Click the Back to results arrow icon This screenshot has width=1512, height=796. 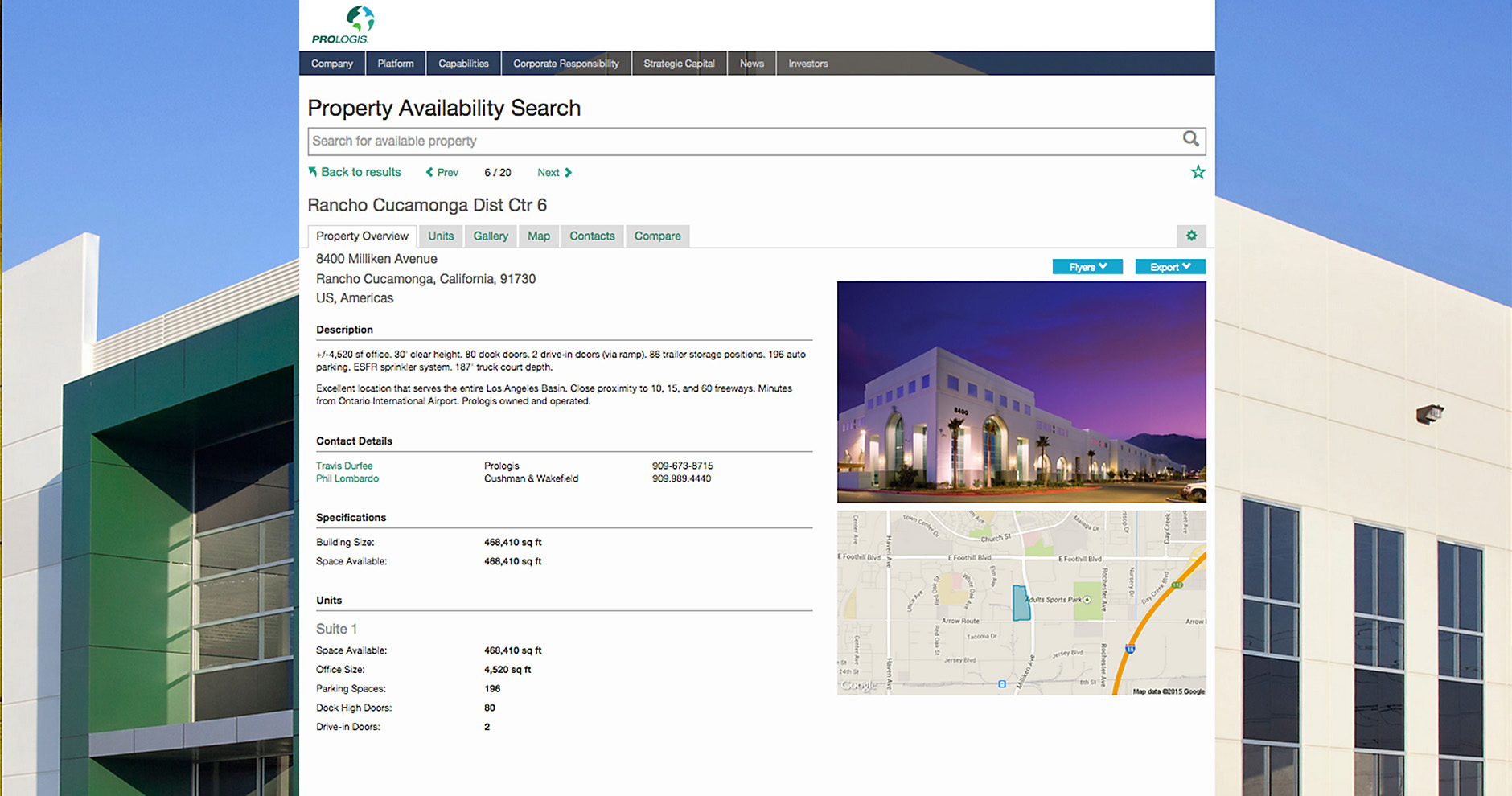coord(313,172)
